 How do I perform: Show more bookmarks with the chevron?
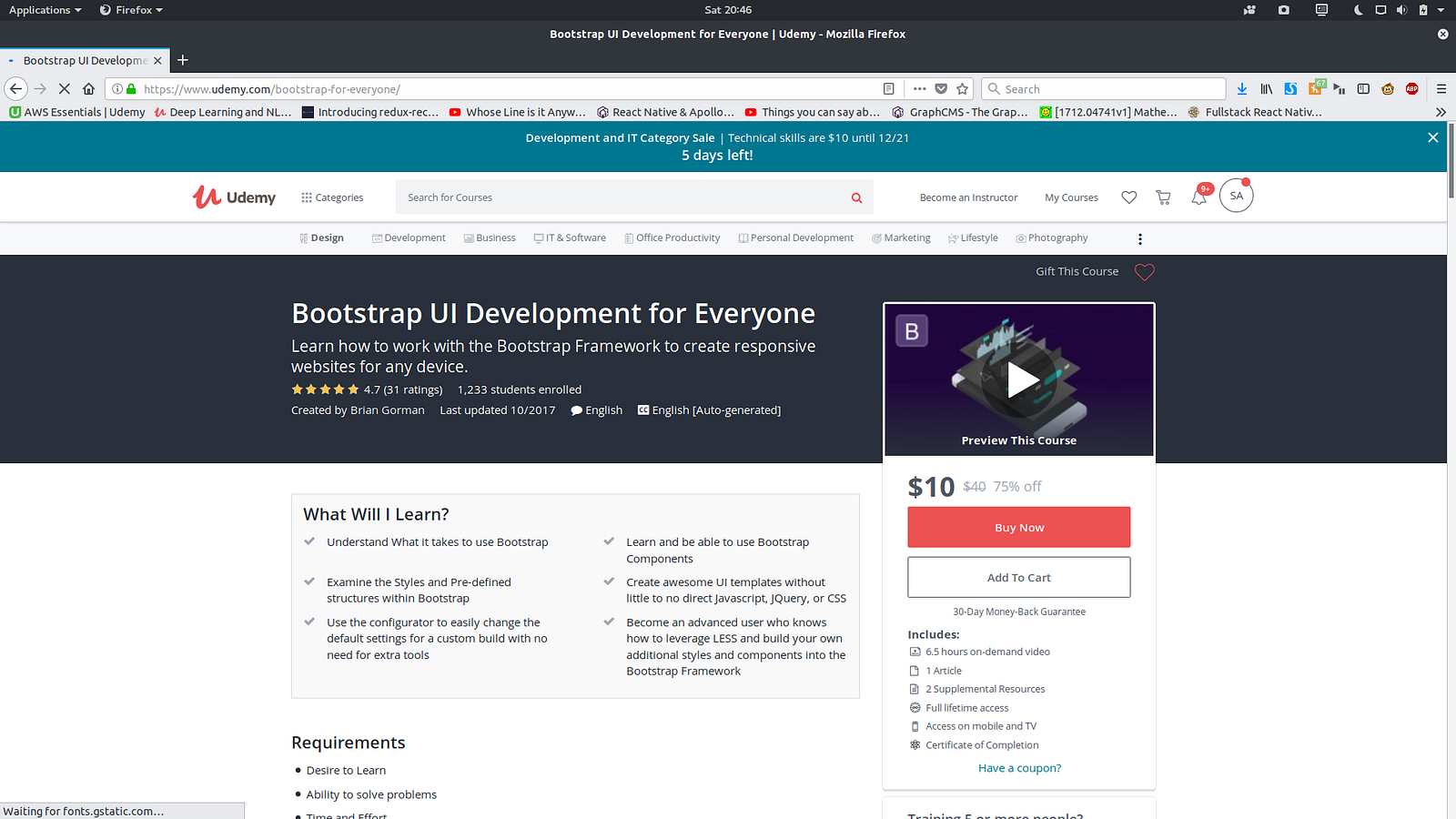1441,112
